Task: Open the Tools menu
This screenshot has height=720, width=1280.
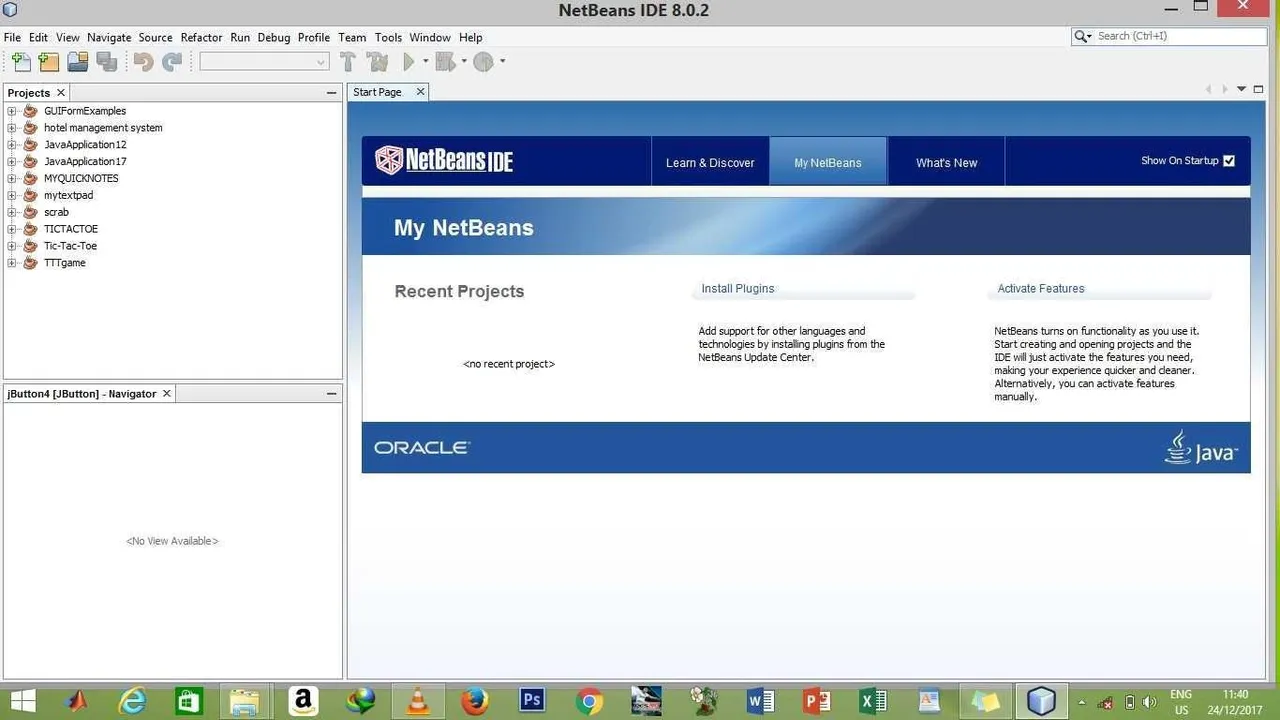Action: pyautogui.click(x=388, y=37)
